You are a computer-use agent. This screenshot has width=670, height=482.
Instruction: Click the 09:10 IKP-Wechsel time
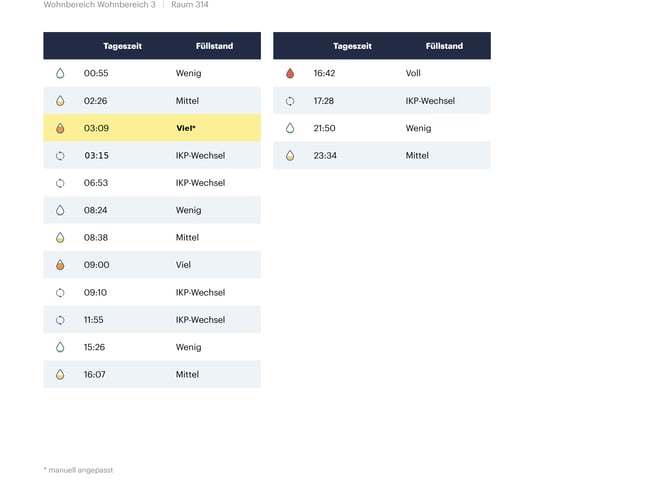(95, 292)
